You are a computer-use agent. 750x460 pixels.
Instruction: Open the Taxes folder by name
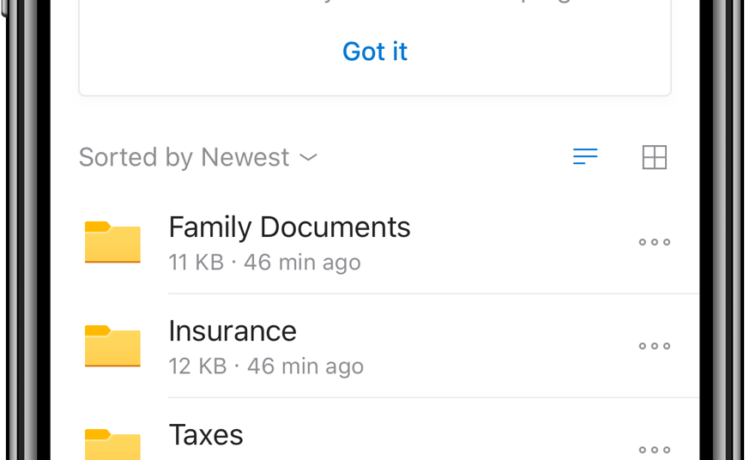[x=206, y=435]
